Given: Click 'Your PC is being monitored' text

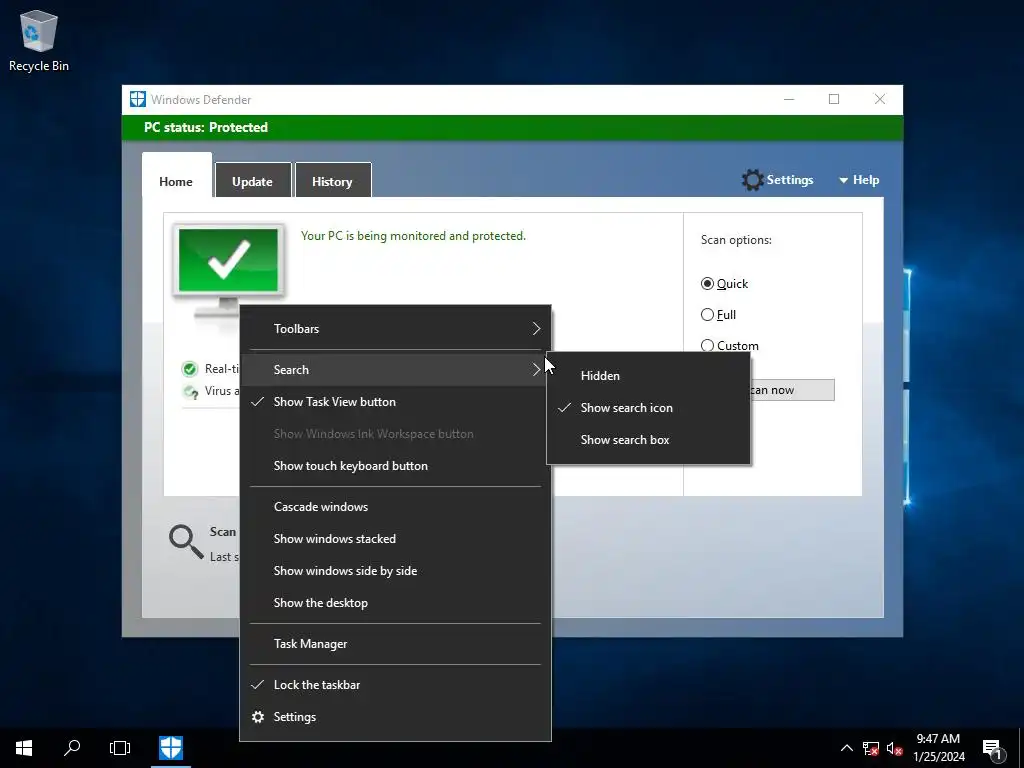Looking at the screenshot, I should (413, 236).
